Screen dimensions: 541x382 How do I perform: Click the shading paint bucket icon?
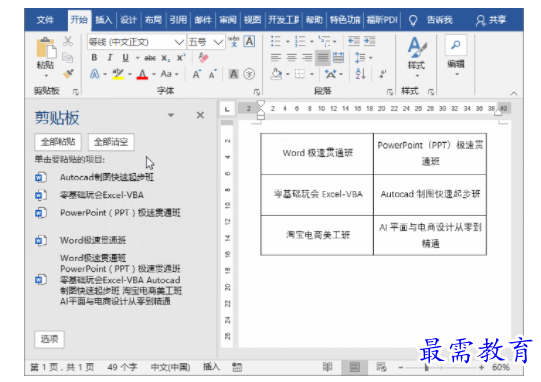point(276,74)
